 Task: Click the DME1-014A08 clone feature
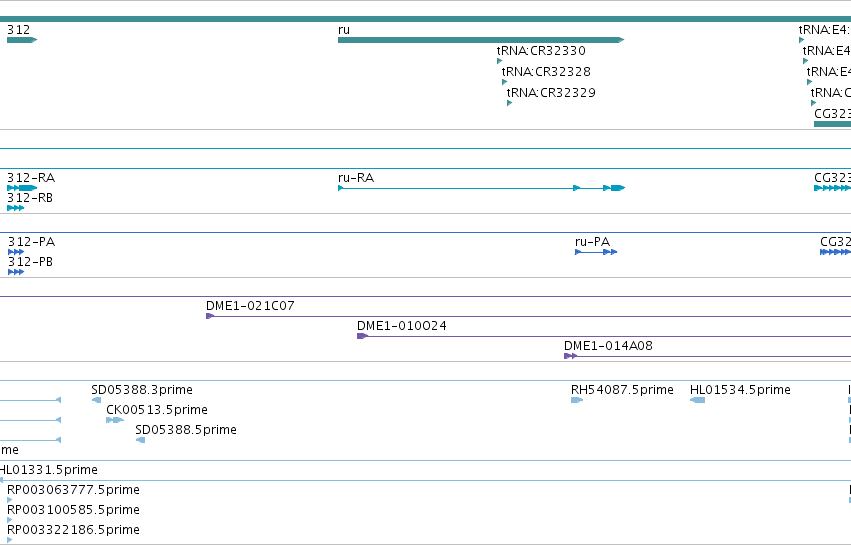(x=708, y=356)
